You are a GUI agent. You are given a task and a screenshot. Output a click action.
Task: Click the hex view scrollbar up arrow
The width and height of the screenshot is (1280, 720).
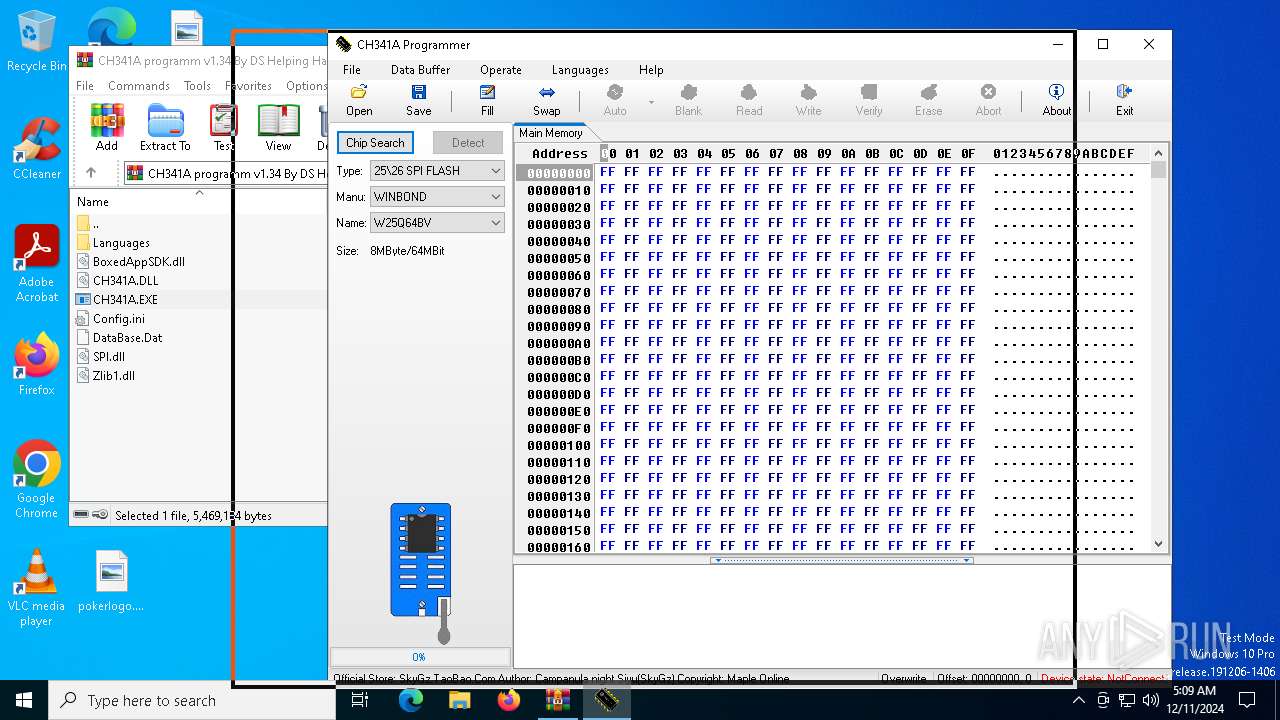[x=1159, y=153]
